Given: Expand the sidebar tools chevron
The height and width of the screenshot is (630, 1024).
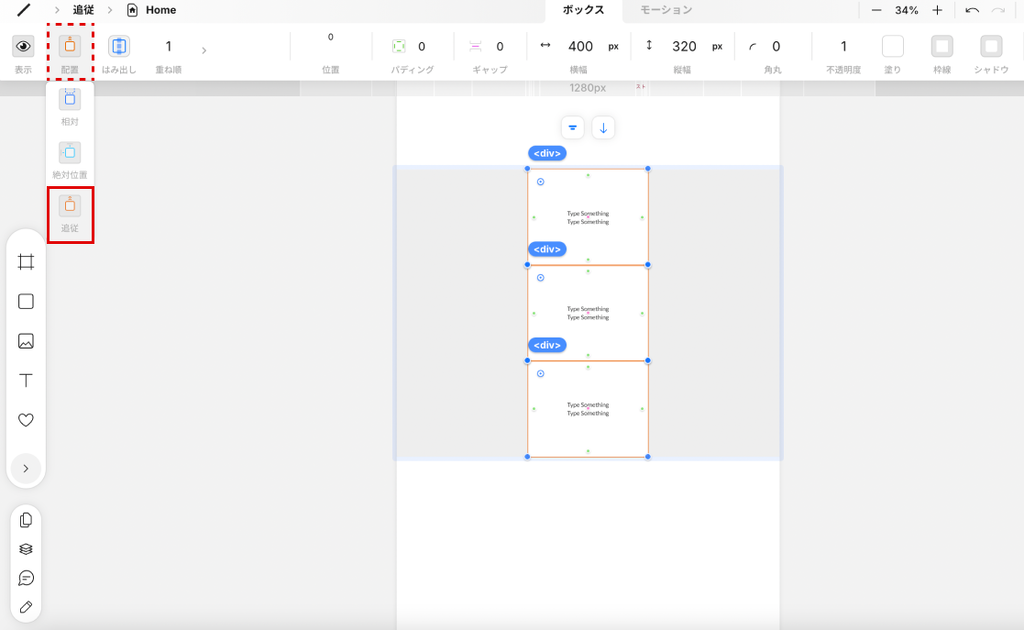Looking at the screenshot, I should point(26,468).
